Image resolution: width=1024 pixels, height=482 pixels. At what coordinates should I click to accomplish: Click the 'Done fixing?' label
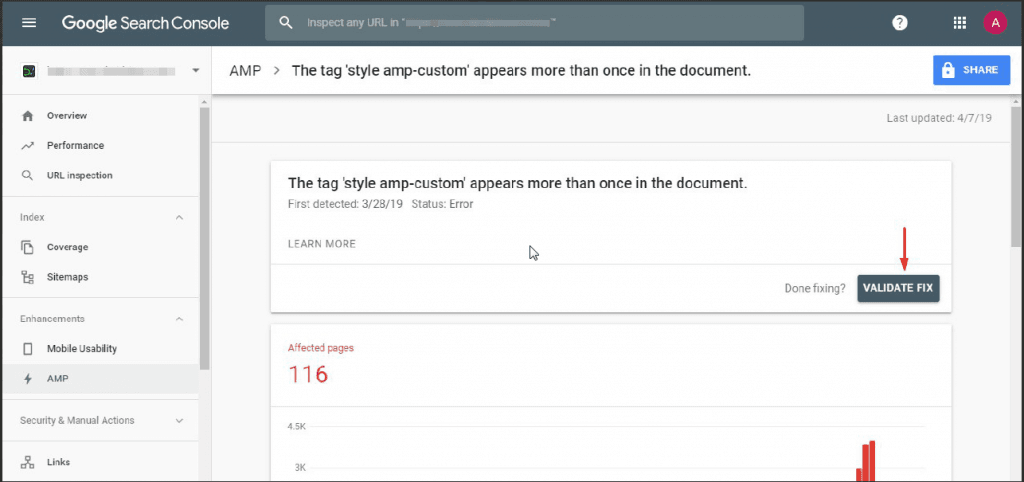(x=815, y=288)
